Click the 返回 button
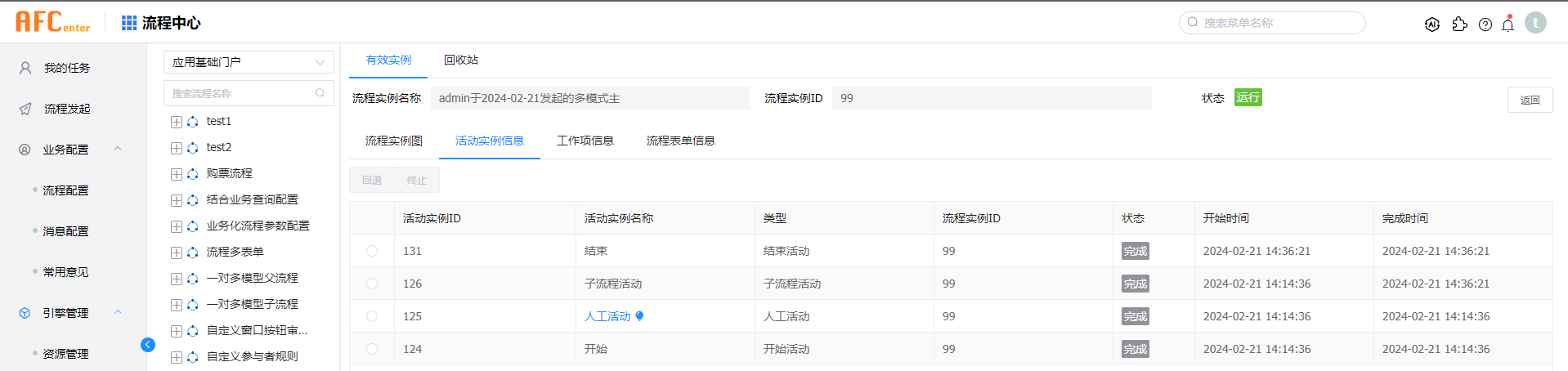Image resolution: width=1568 pixels, height=371 pixels. click(1530, 100)
